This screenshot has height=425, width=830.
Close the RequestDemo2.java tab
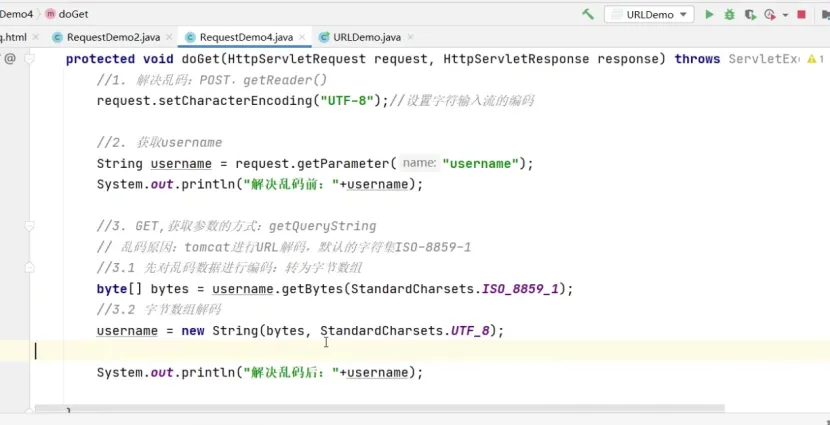click(169, 37)
